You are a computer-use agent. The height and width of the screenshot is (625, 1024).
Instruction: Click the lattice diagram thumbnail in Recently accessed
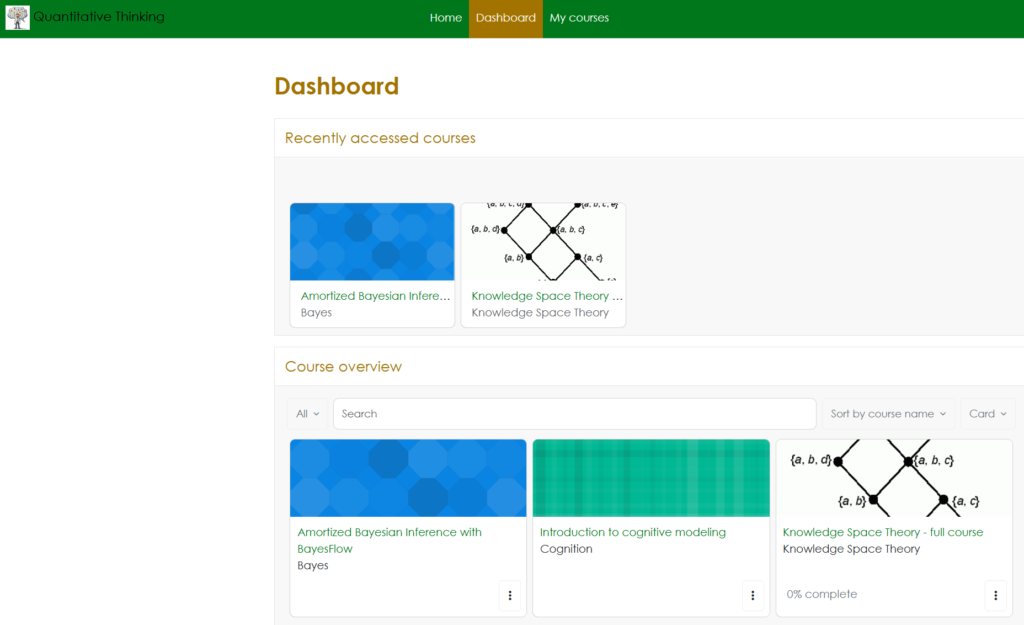pyautogui.click(x=543, y=242)
